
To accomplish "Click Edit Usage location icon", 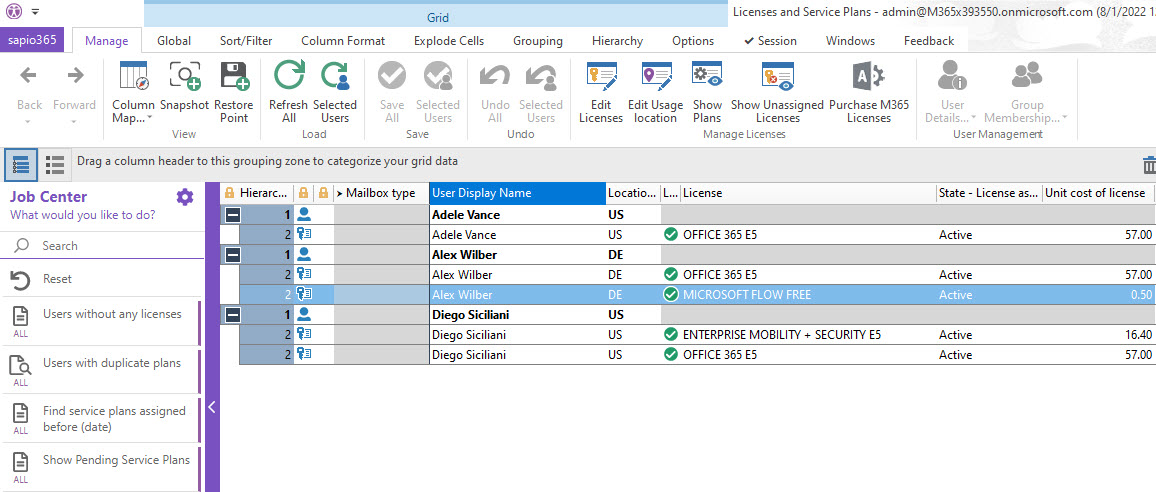I will tap(655, 78).
